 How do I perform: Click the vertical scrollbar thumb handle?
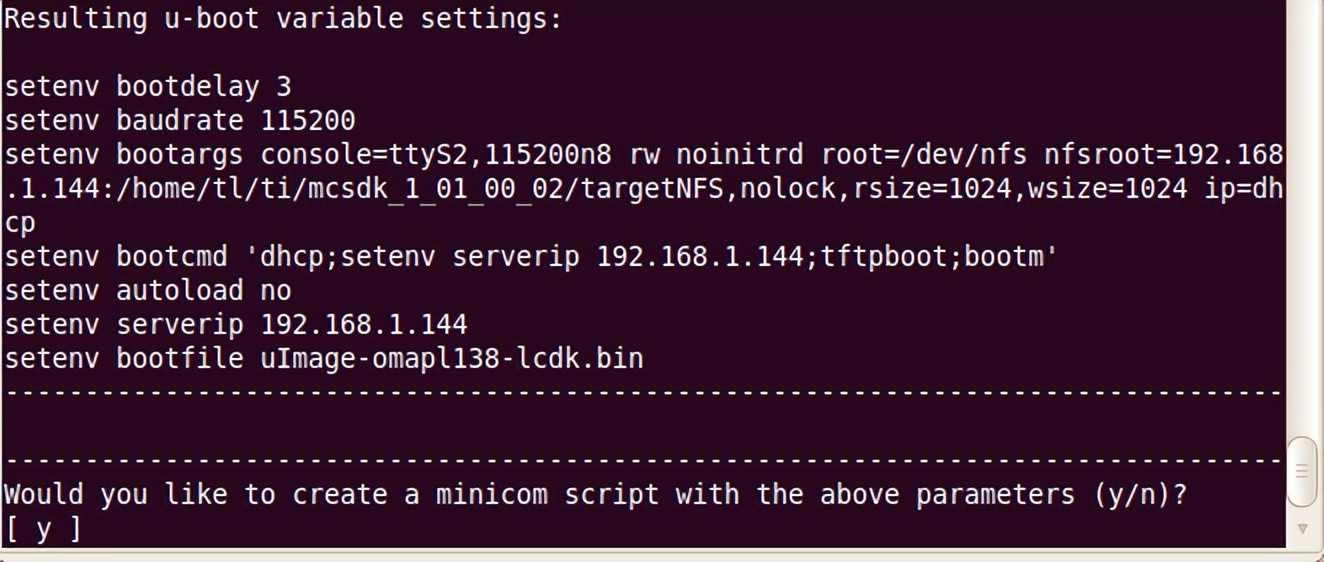pyautogui.click(x=1302, y=471)
